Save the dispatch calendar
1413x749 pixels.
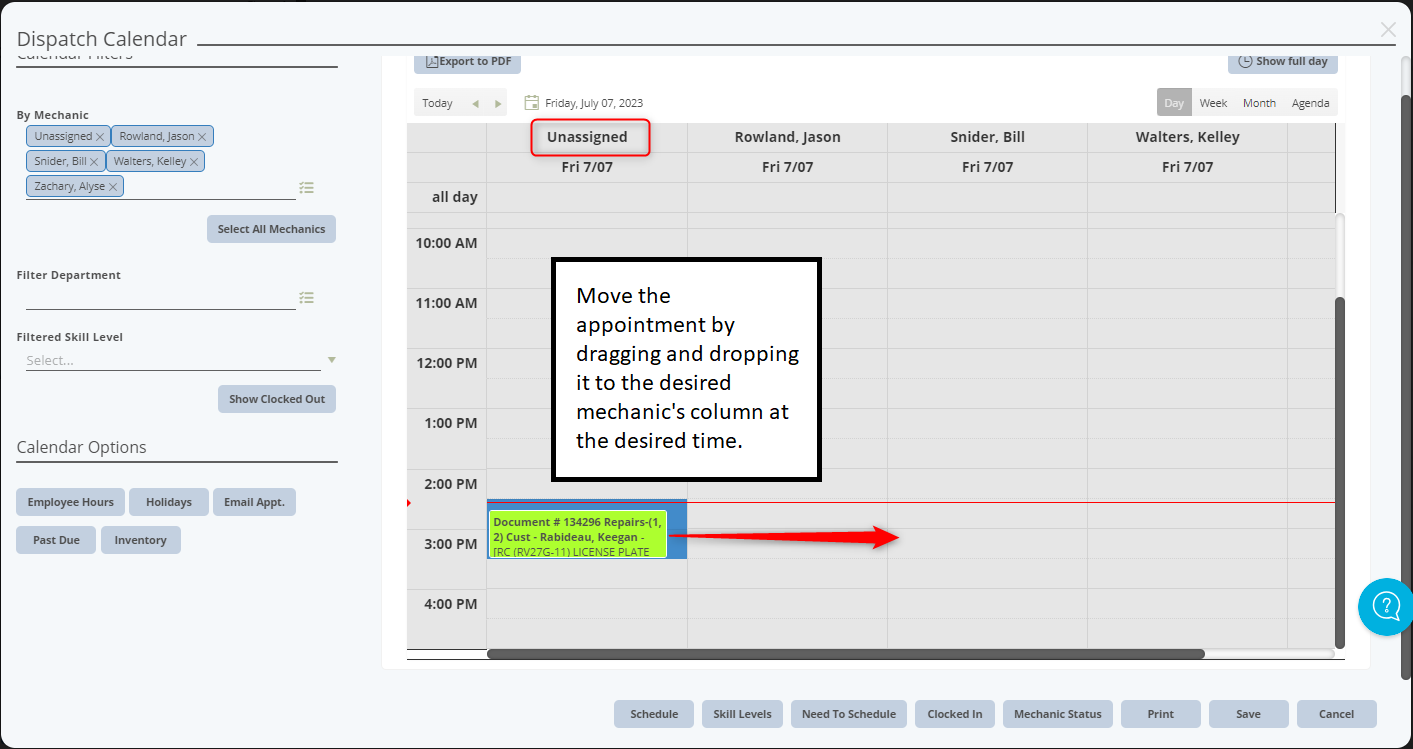pos(1248,714)
